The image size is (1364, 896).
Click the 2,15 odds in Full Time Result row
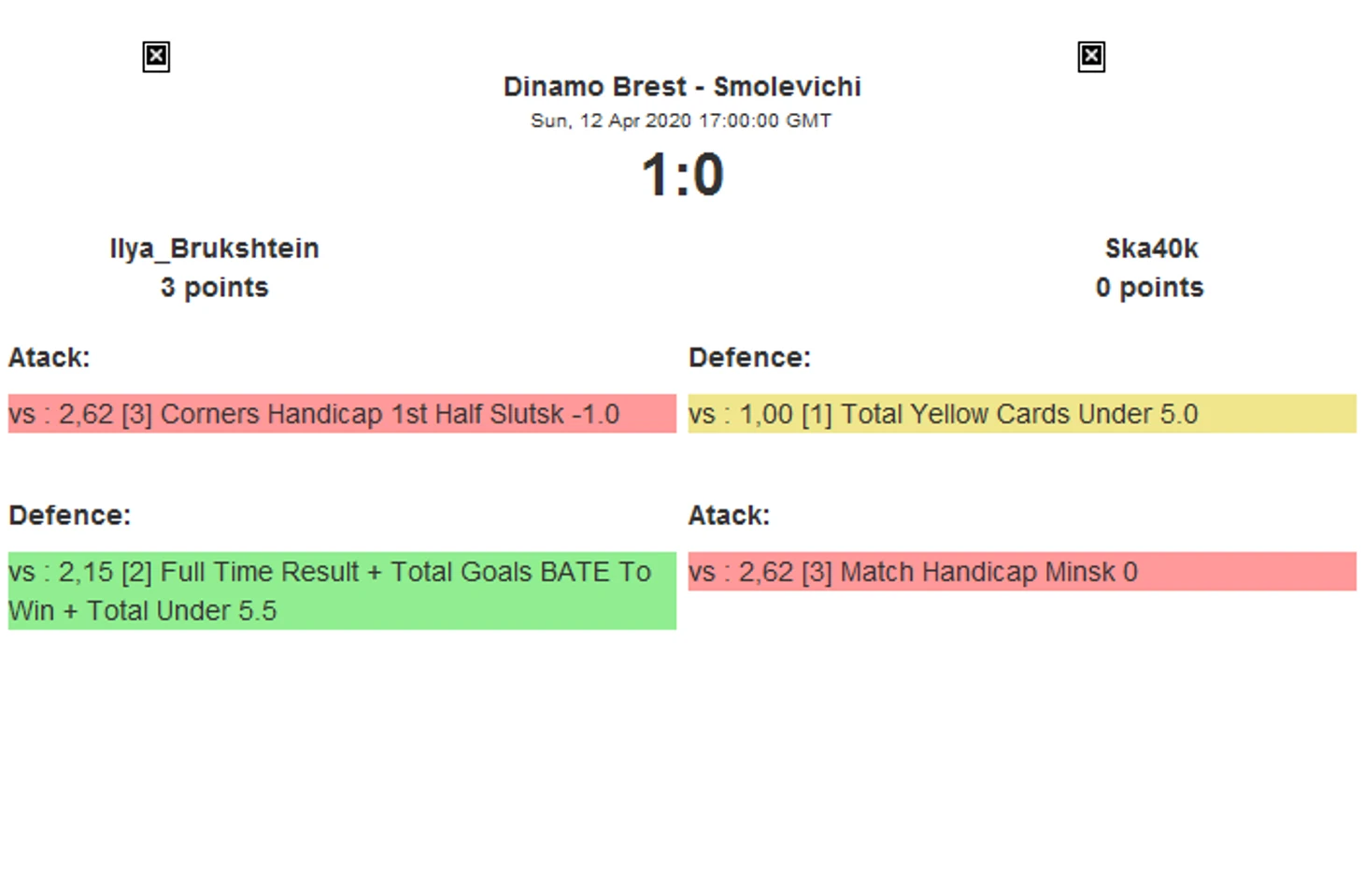pyautogui.click(x=86, y=573)
